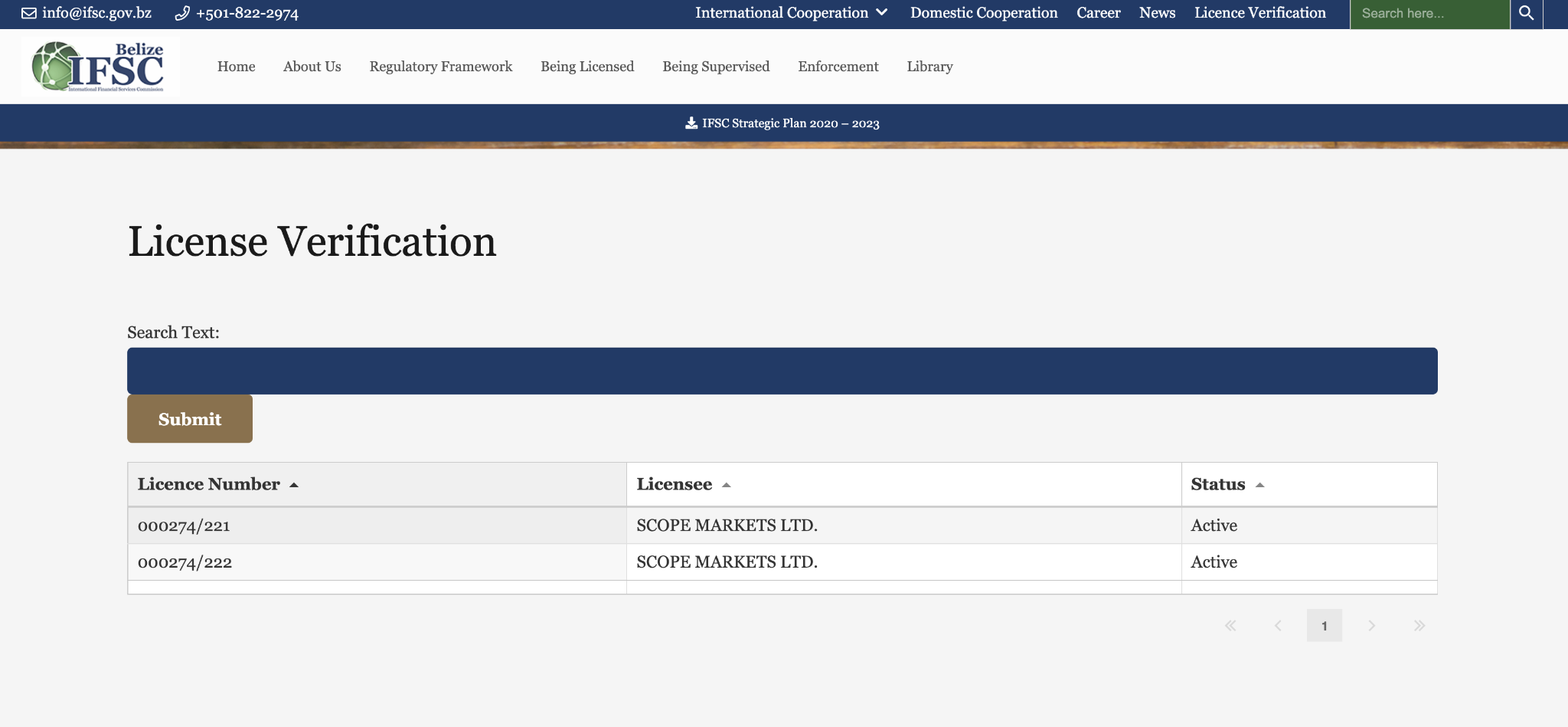Screen dimensions: 1568x727
Task: Click the info@ifsc.gov.bz email address
Action: tap(97, 13)
